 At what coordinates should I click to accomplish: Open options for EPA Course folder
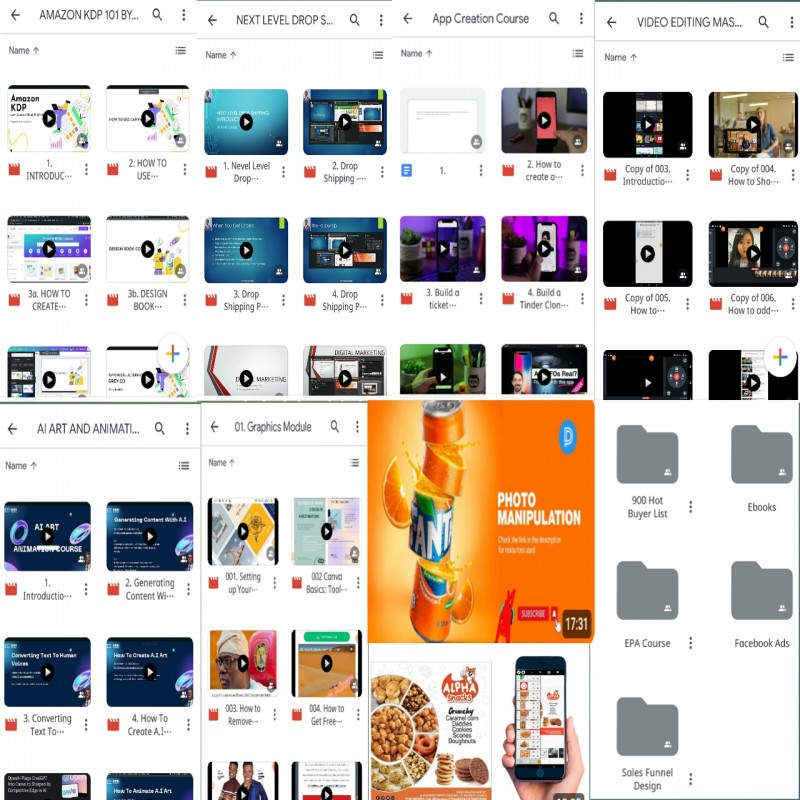click(691, 643)
